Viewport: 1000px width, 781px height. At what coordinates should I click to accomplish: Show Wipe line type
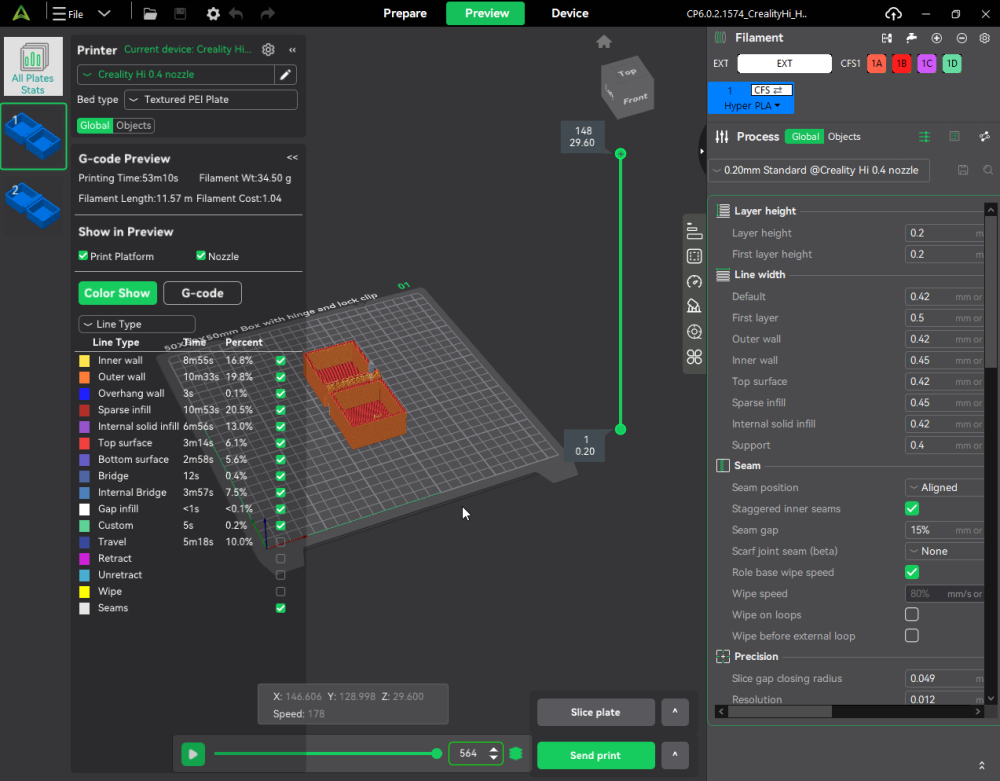[x=281, y=592]
